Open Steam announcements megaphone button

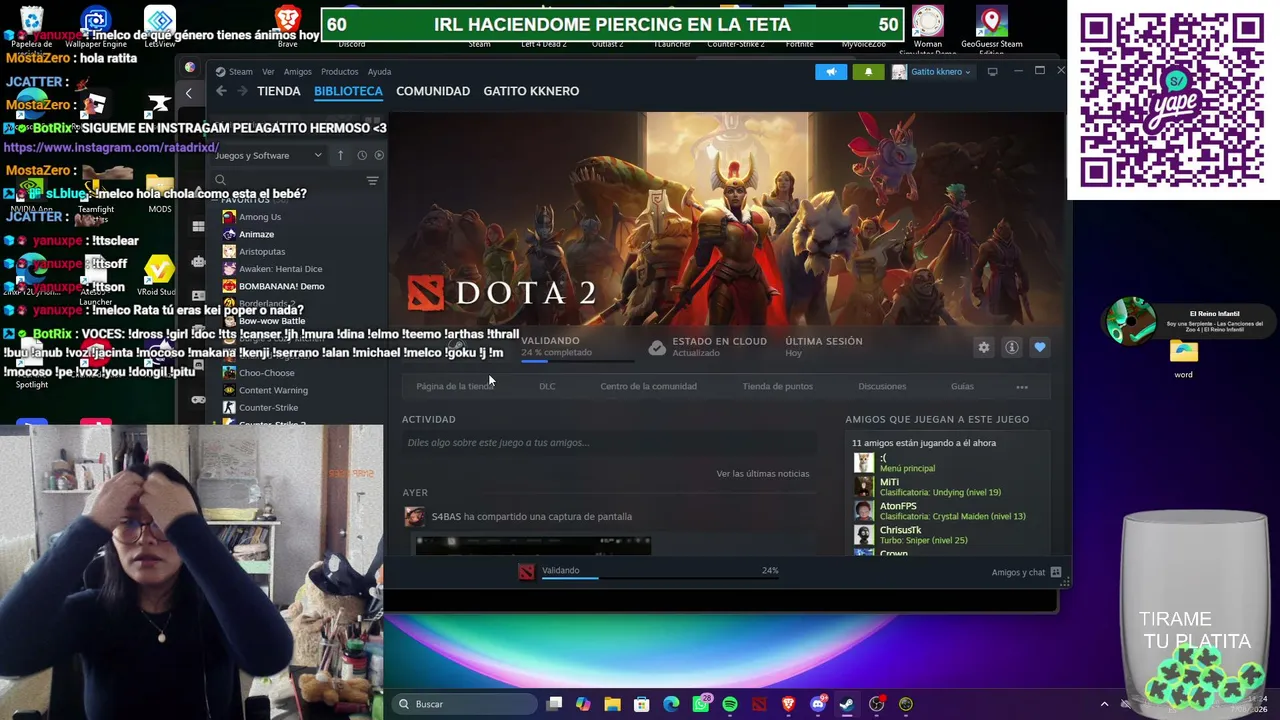[x=831, y=72]
